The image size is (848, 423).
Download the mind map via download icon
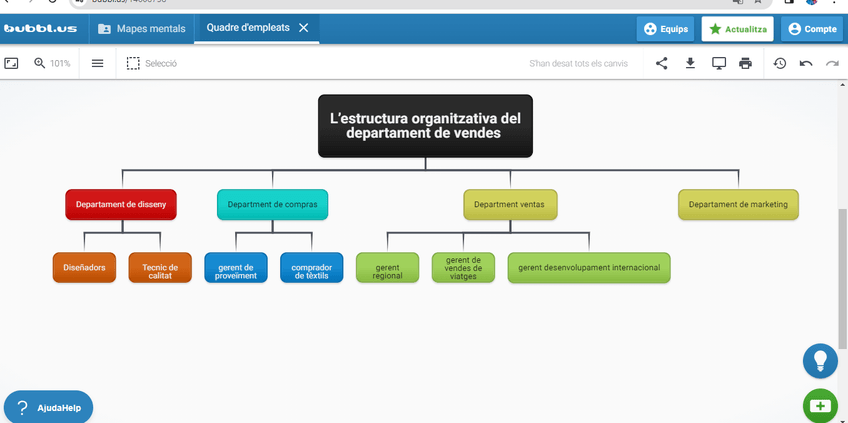[x=690, y=63]
